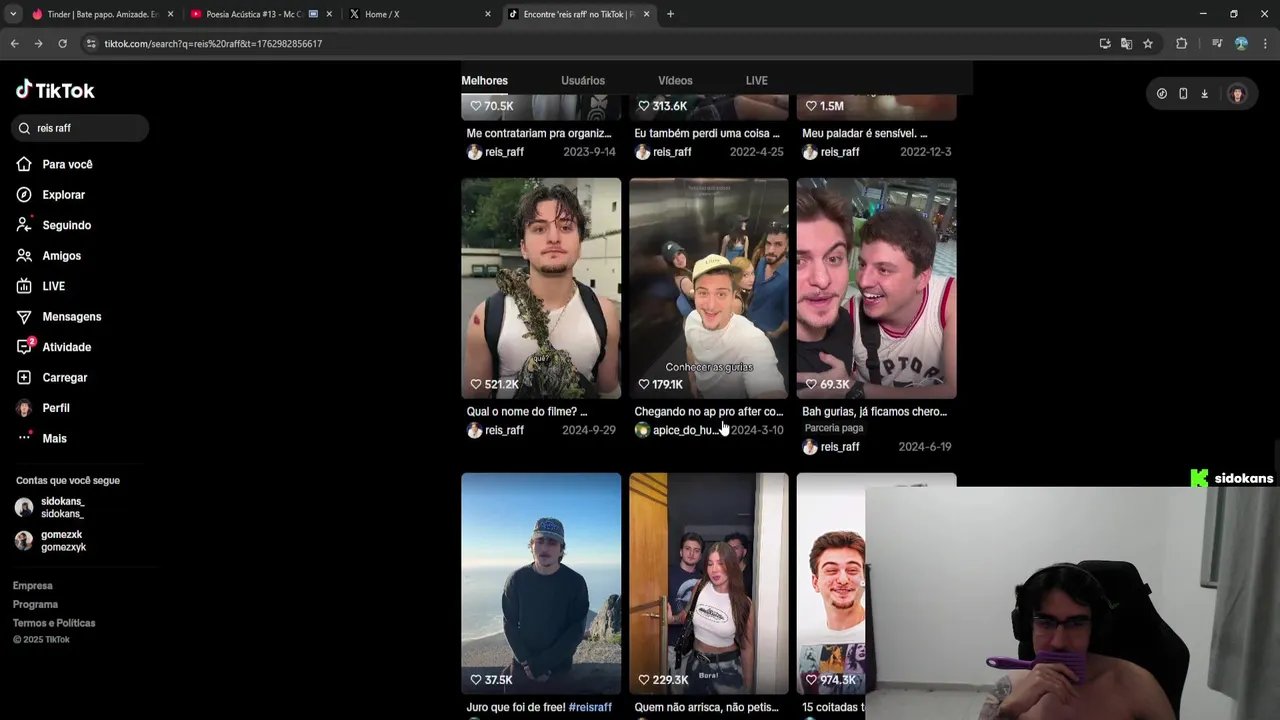Open Chrome's three-dot menu
This screenshot has height=720, width=1280.
(1265, 44)
